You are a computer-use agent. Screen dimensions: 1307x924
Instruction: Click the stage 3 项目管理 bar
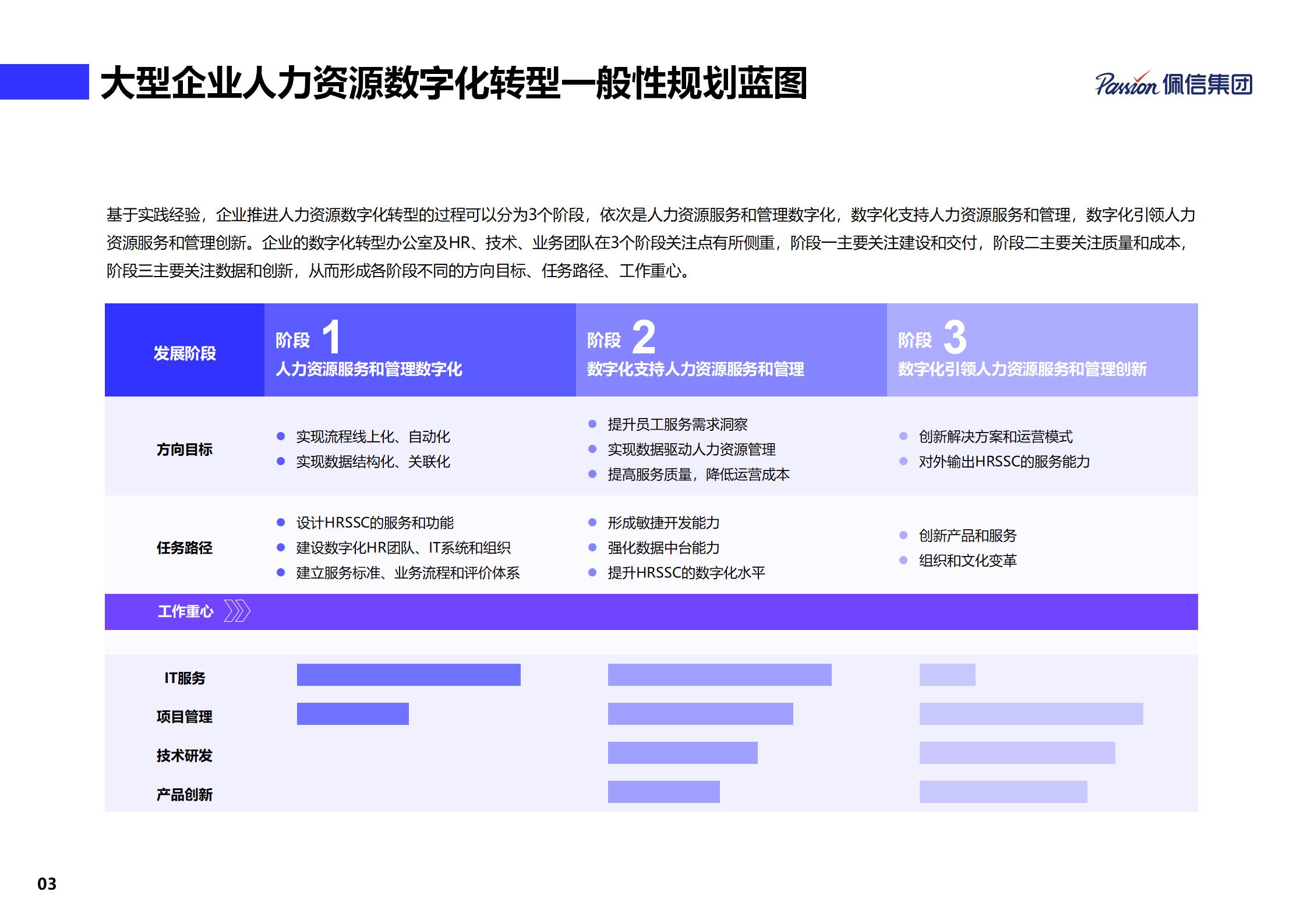click(1031, 714)
